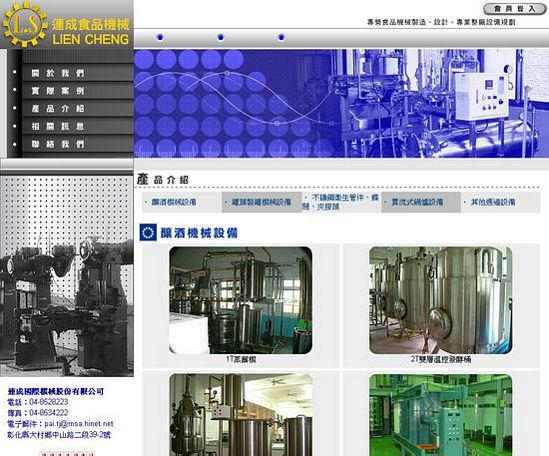Go to 相關訊息 in the sidebar menu
This screenshot has width=549, height=456.
(58, 126)
